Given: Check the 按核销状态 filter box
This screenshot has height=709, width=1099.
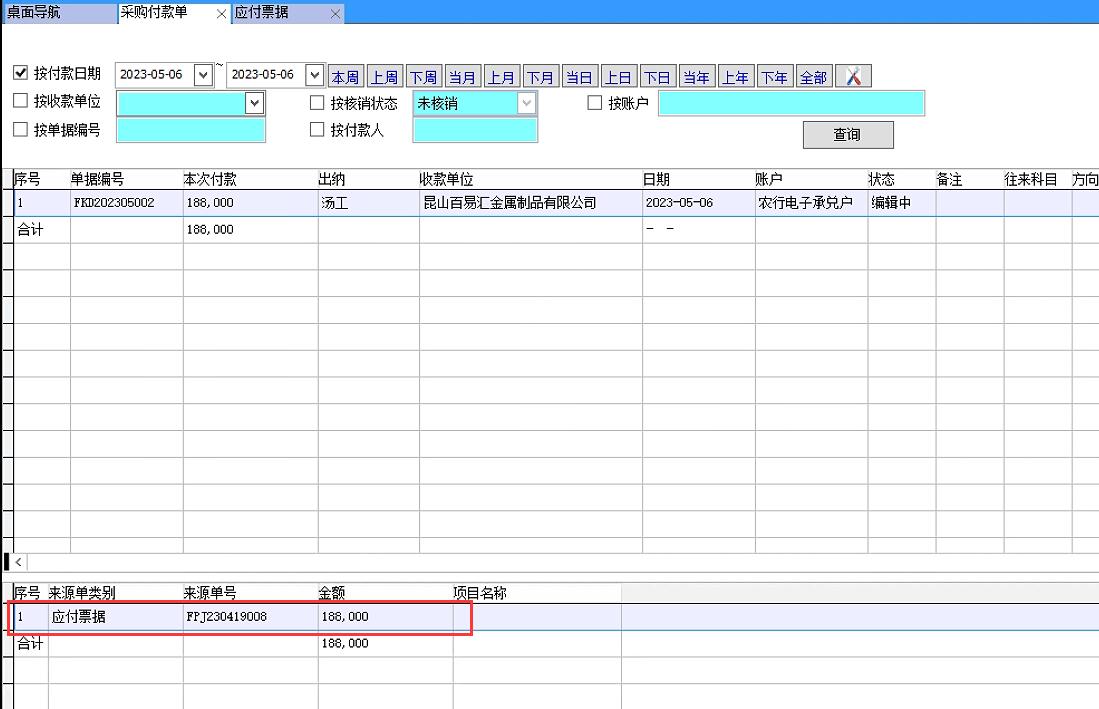Looking at the screenshot, I should click(x=317, y=102).
